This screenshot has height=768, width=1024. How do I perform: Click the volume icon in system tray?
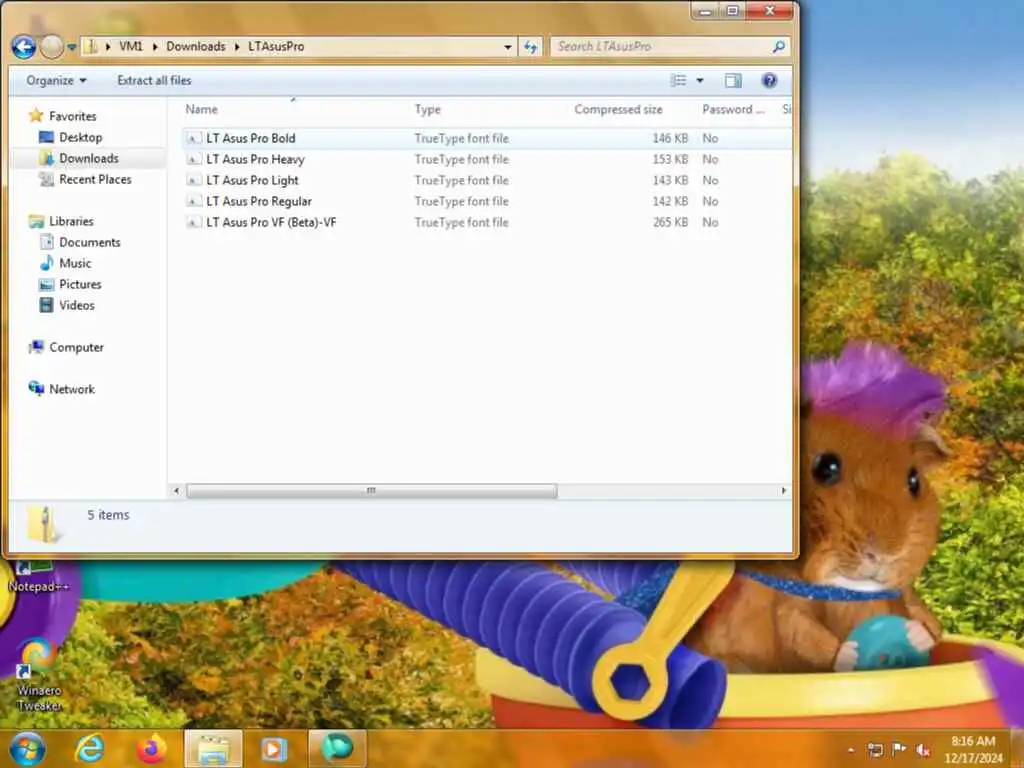pyautogui.click(x=923, y=750)
